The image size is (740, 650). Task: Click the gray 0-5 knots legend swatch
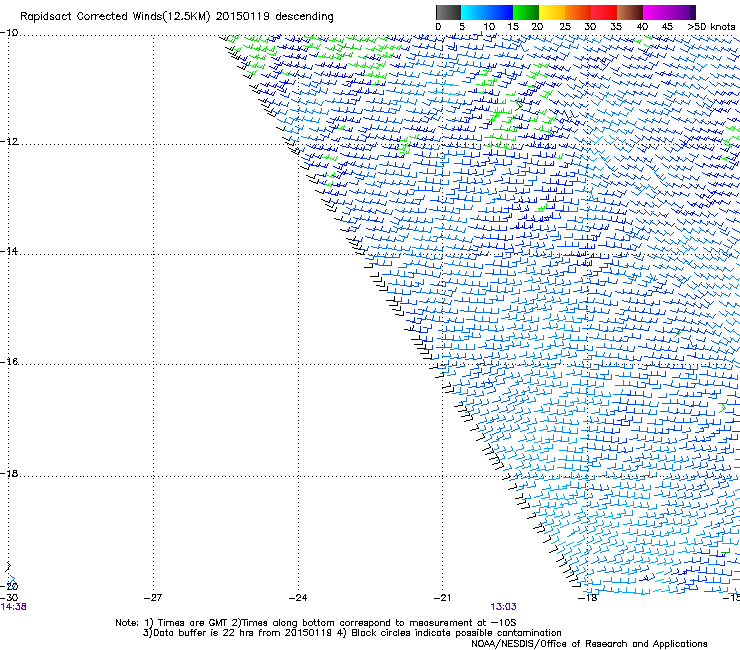coord(448,12)
